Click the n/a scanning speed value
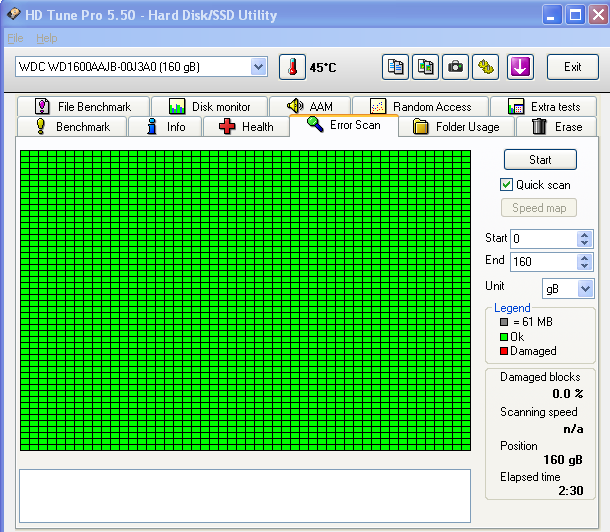Image resolution: width=610 pixels, height=532 pixels. (573, 429)
